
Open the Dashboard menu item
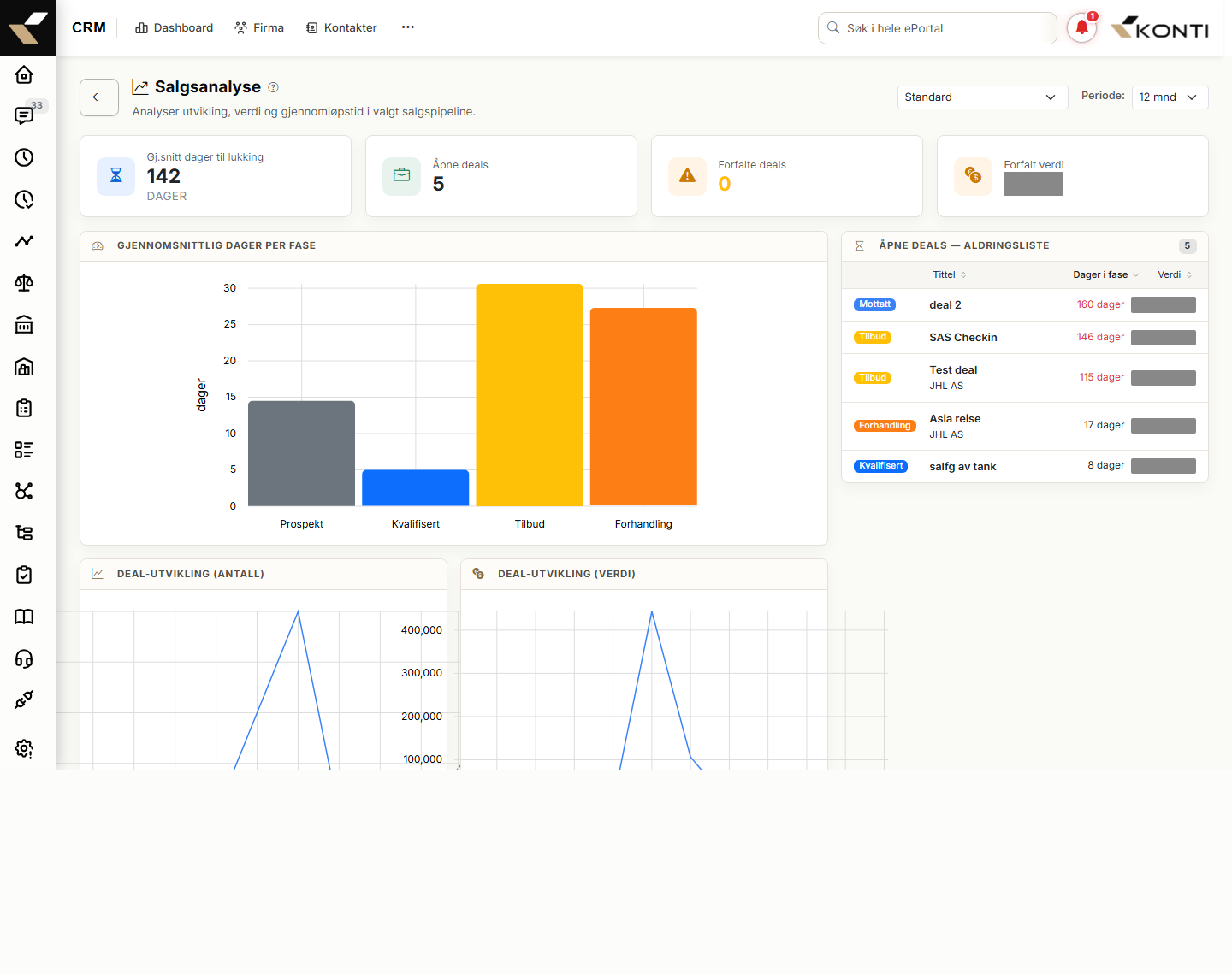[174, 28]
